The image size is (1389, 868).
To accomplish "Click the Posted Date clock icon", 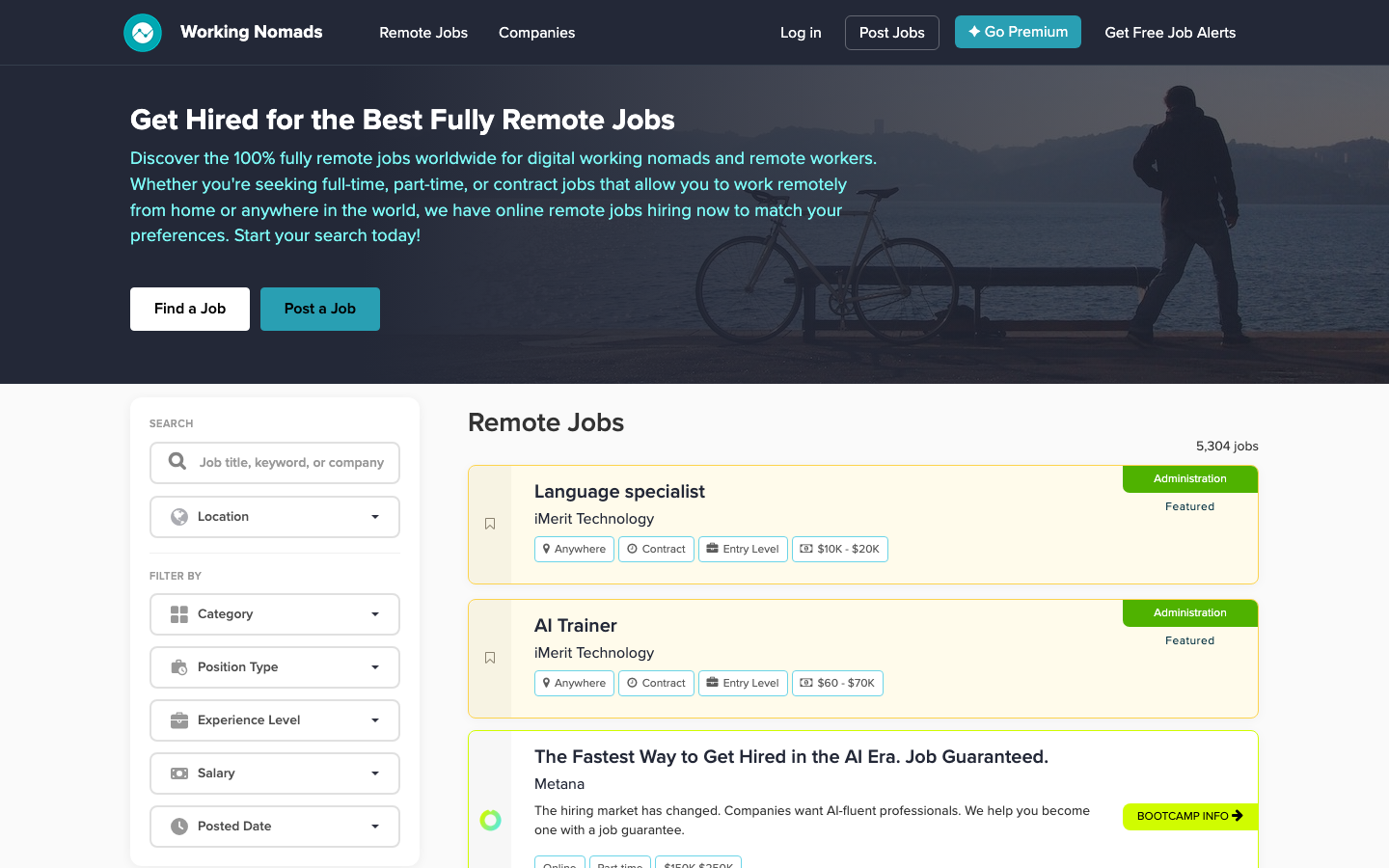I will (179, 827).
